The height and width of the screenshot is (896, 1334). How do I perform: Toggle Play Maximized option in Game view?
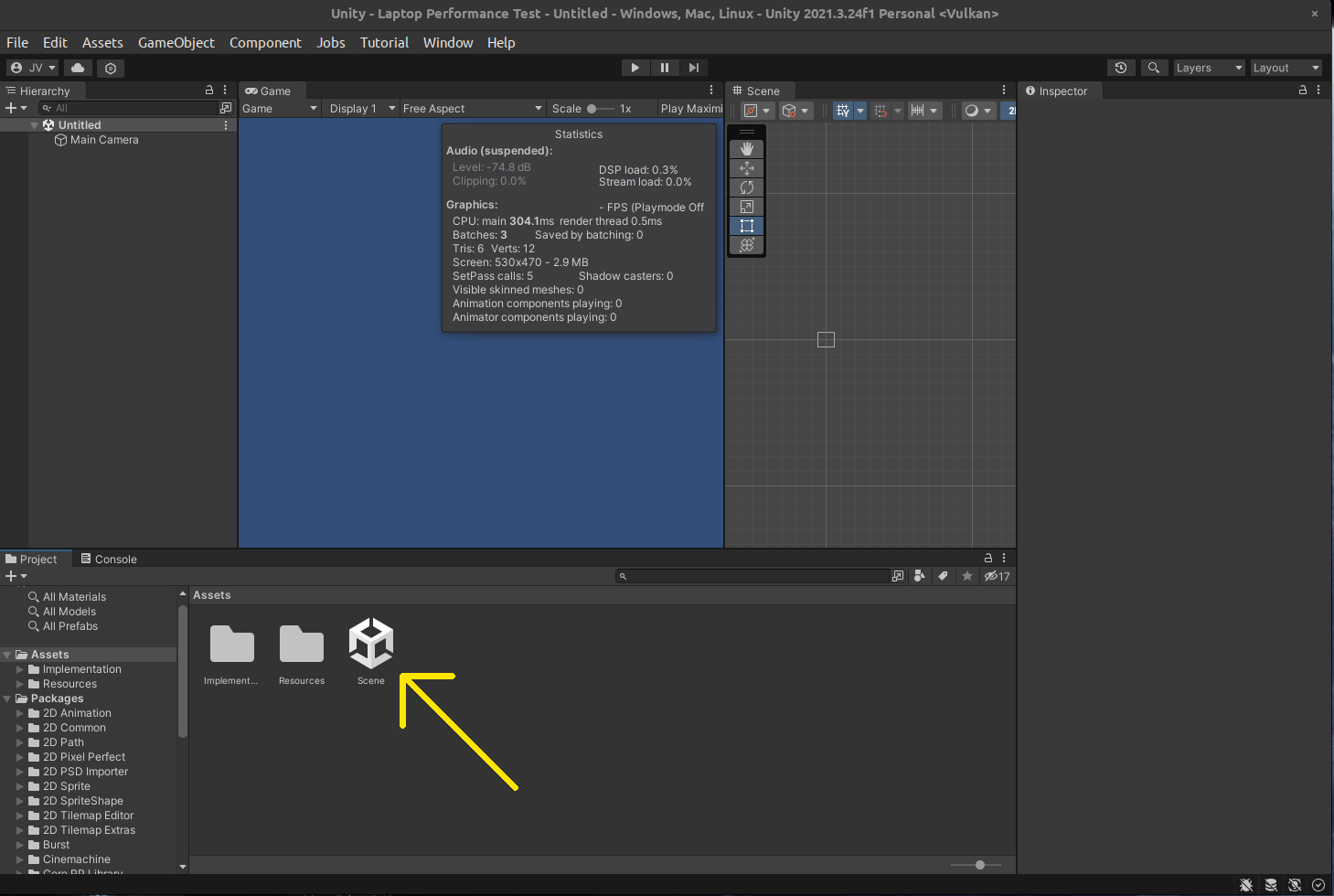pos(691,108)
